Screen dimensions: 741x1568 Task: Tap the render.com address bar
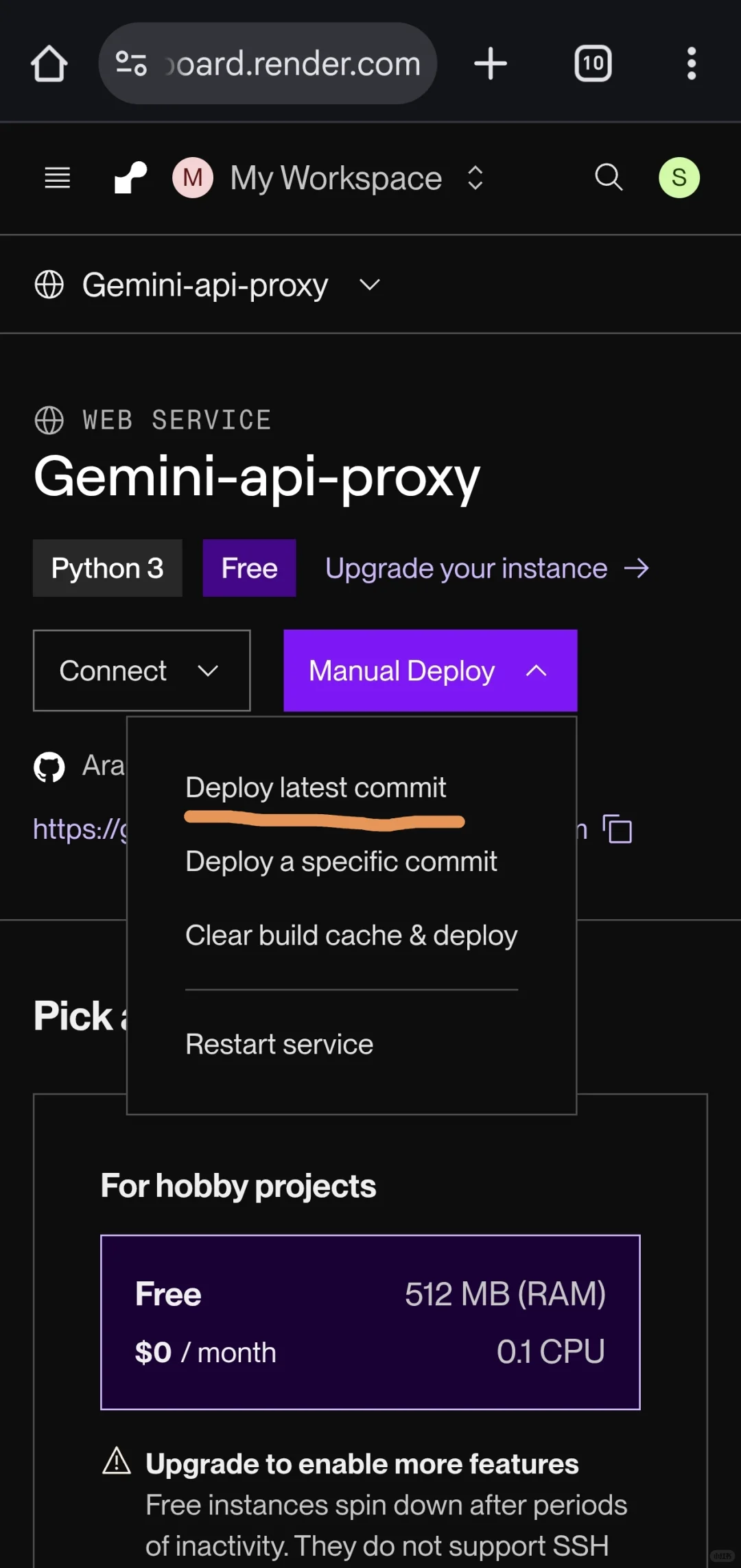pyautogui.click(x=268, y=64)
